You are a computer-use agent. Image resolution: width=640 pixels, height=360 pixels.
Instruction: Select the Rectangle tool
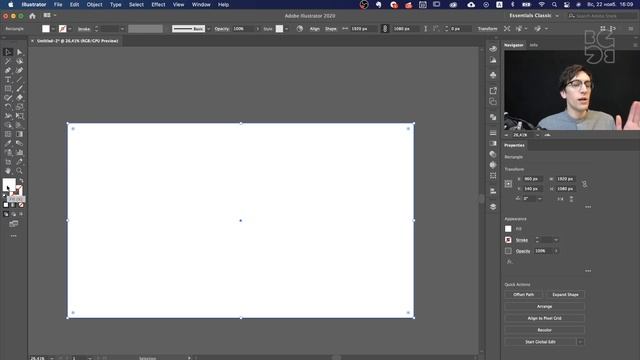8,89
